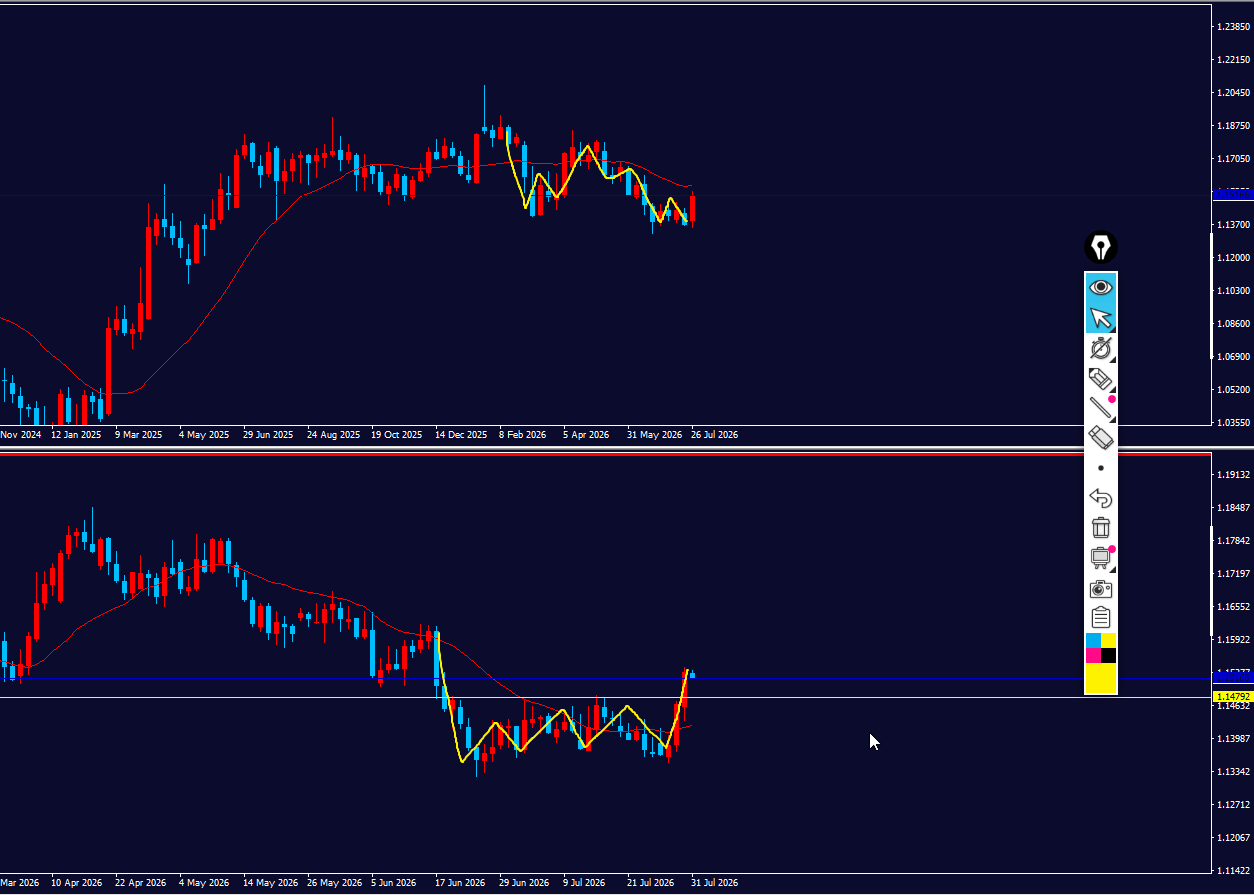The height and width of the screenshot is (895, 1254).
Task: Click the 1.14792 price tag on the axis
Action: (x=1232, y=696)
